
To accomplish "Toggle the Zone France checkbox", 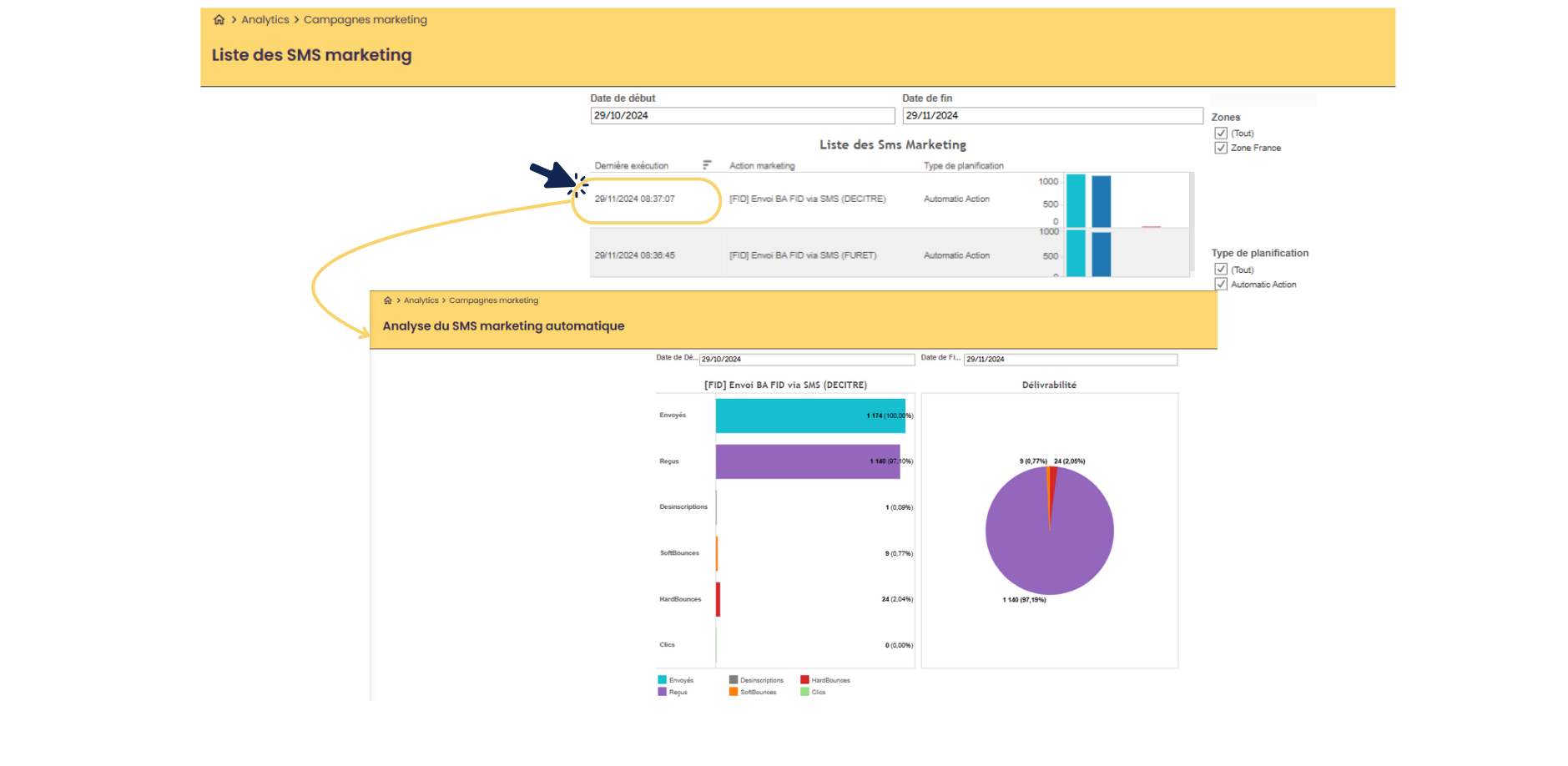I will tap(1221, 148).
